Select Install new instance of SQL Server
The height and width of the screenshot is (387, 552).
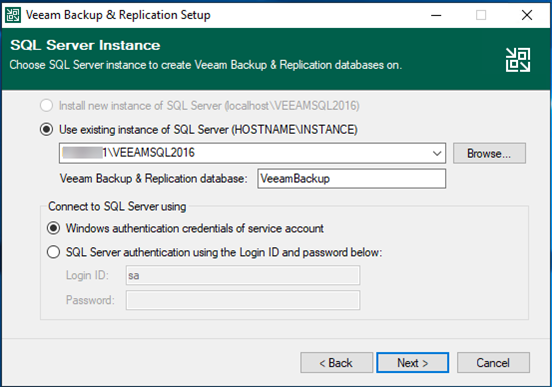tap(46, 106)
